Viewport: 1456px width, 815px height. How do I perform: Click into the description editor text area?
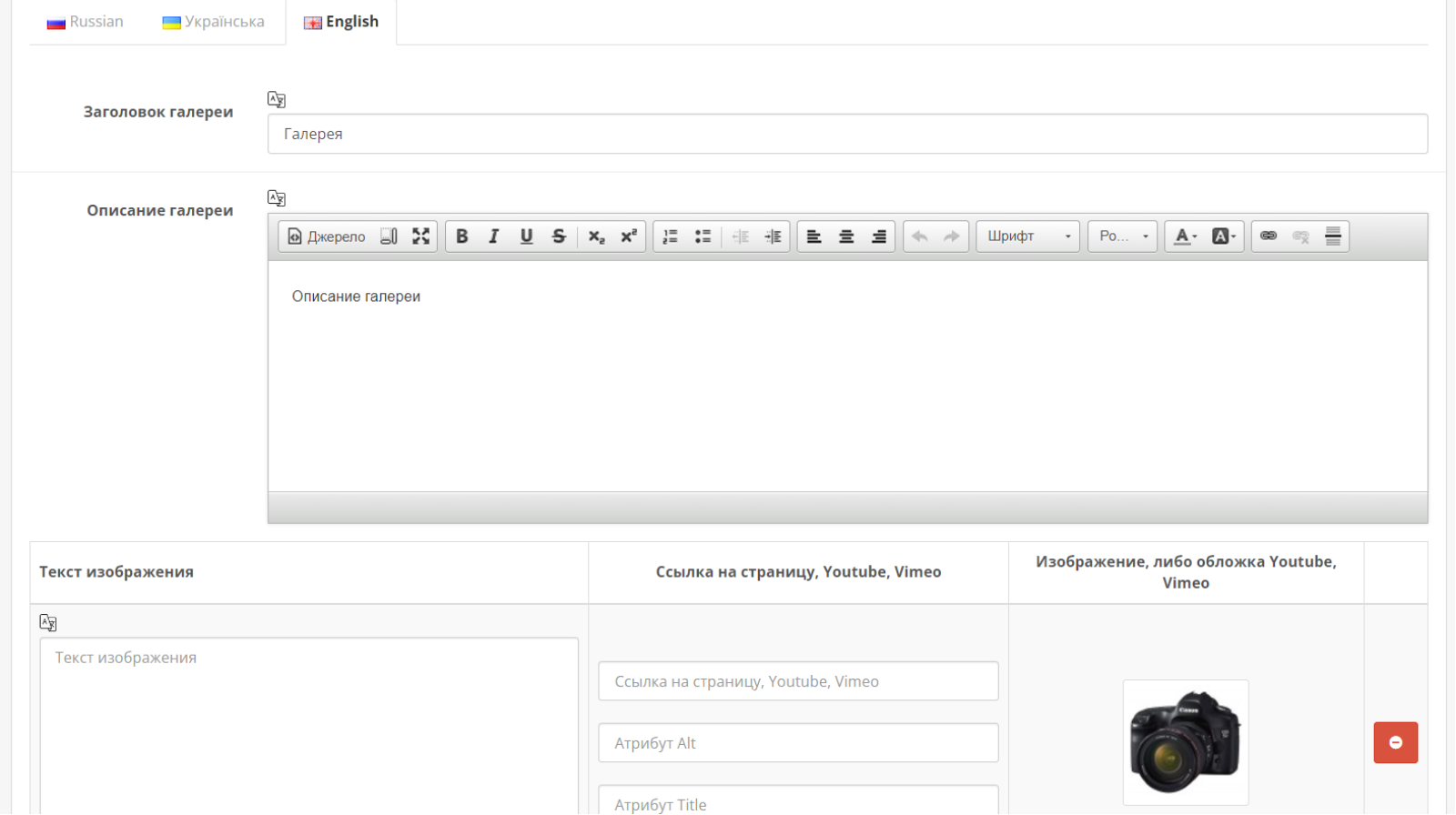(847, 377)
